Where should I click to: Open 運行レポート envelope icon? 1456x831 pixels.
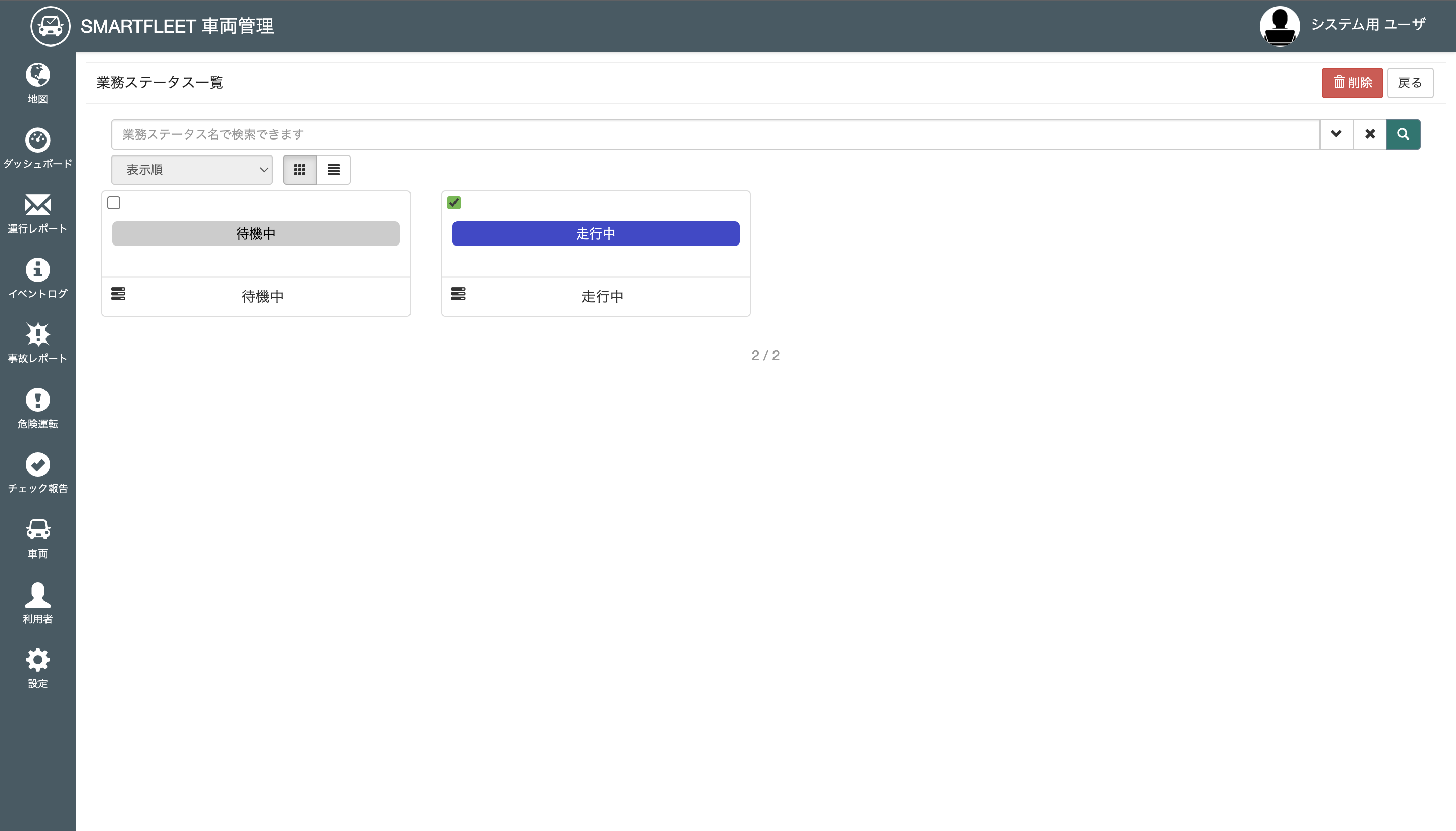pos(38,205)
